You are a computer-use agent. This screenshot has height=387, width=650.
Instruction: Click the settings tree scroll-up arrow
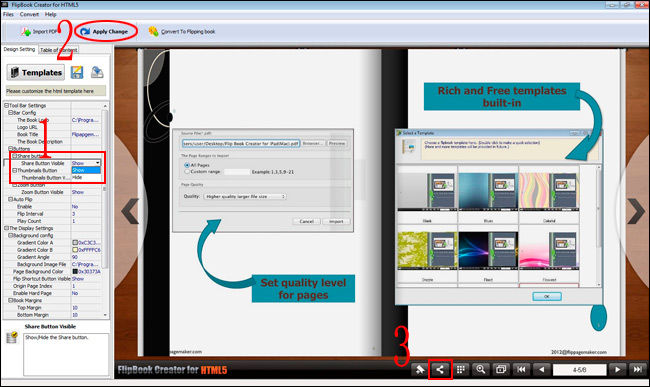point(105,106)
